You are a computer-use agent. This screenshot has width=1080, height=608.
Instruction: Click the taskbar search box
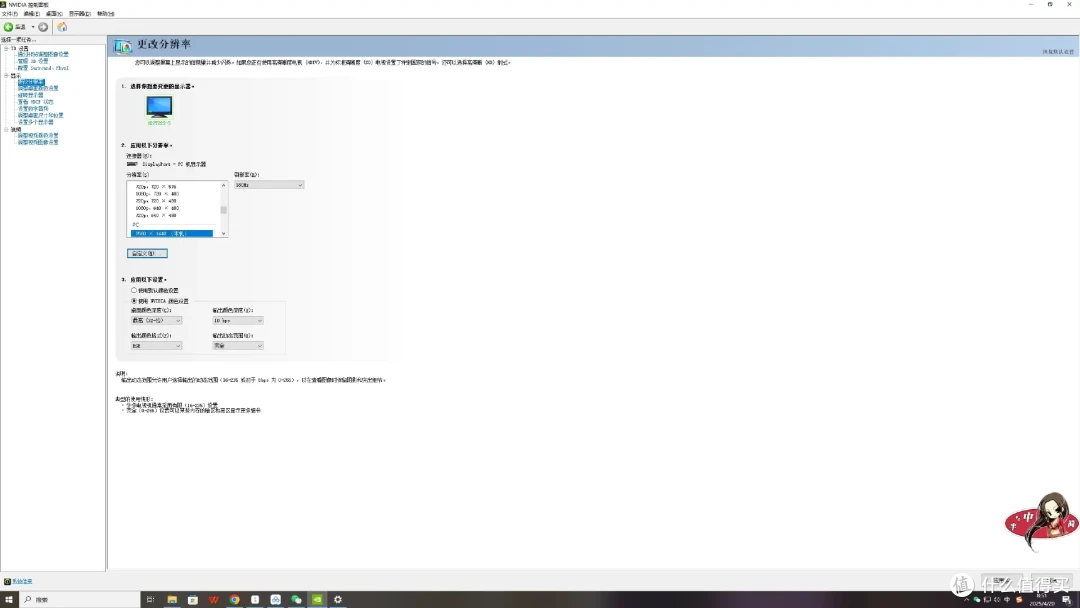[x=79, y=599]
